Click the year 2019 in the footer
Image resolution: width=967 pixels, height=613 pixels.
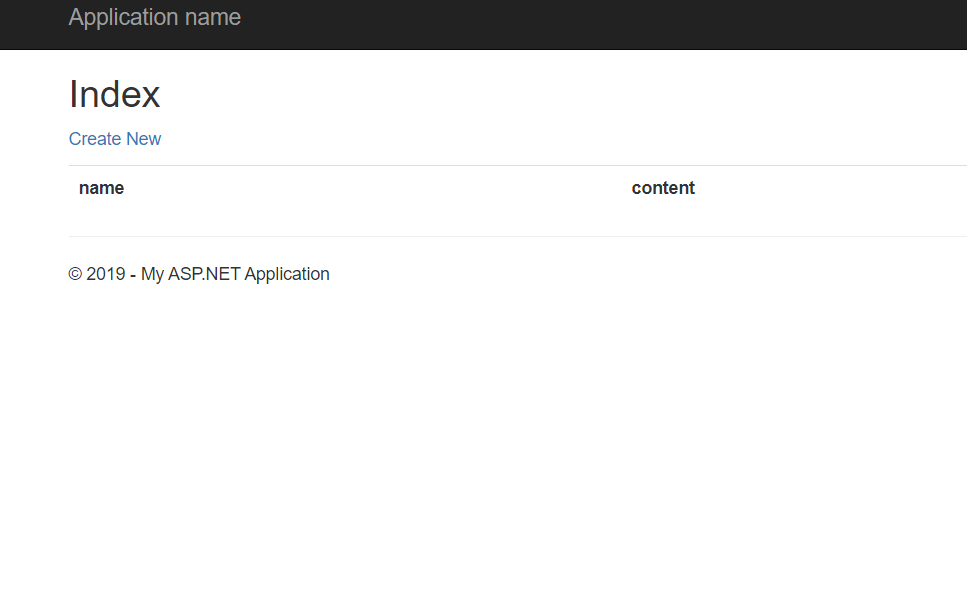point(105,274)
